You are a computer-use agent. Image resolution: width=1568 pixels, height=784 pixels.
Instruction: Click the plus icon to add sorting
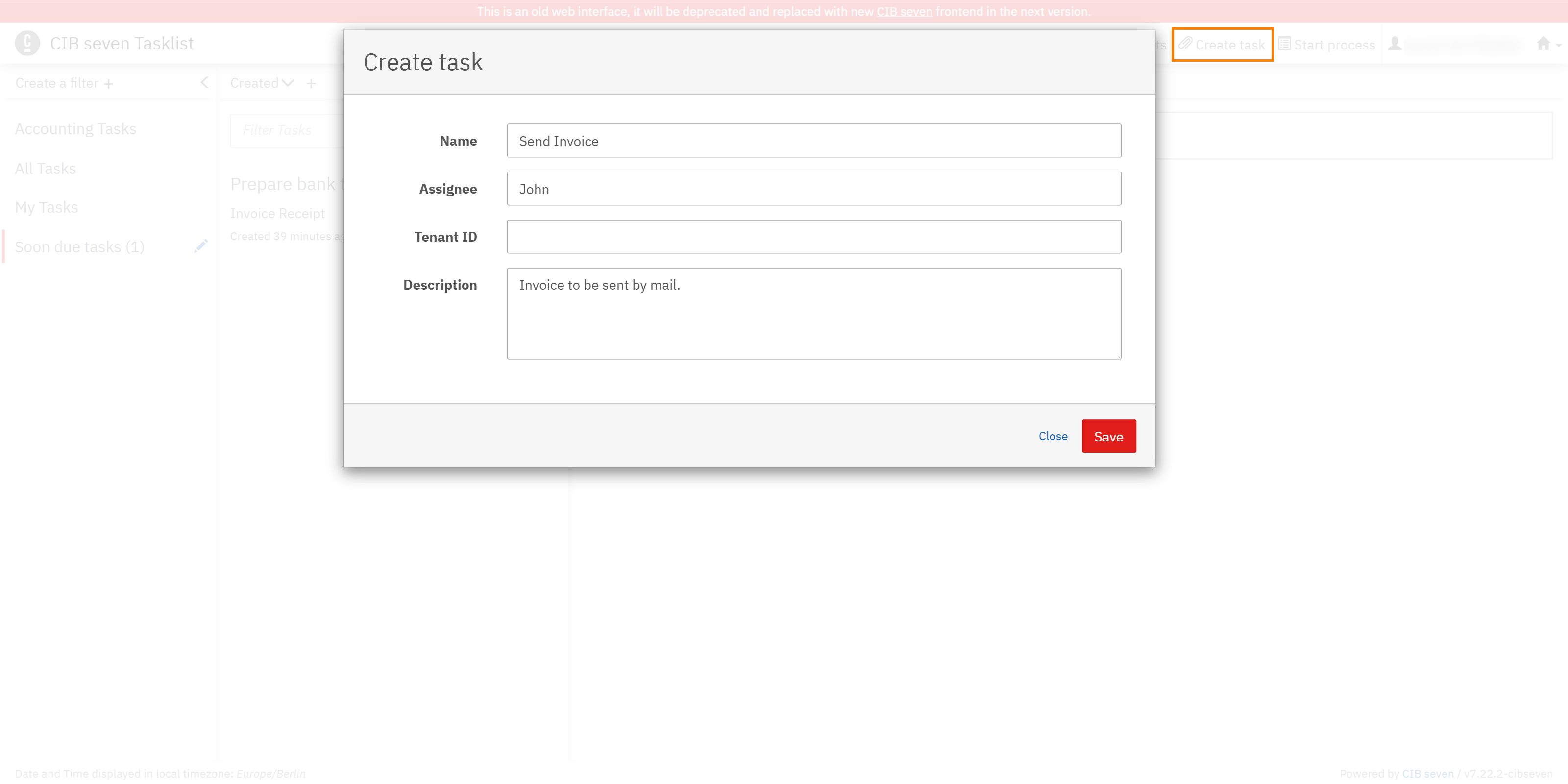pyautogui.click(x=311, y=83)
